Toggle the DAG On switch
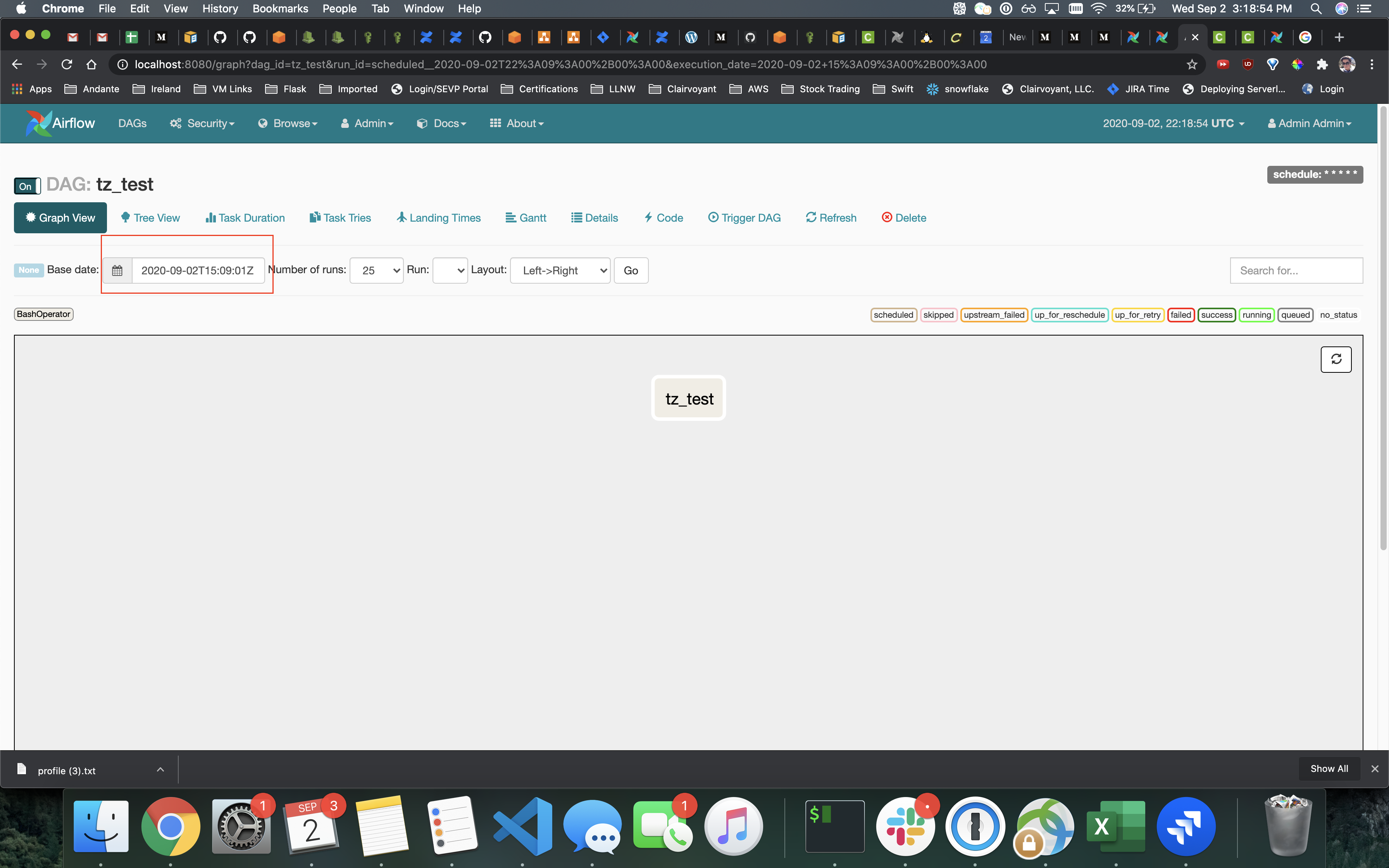This screenshot has width=1389, height=868. 27,186
